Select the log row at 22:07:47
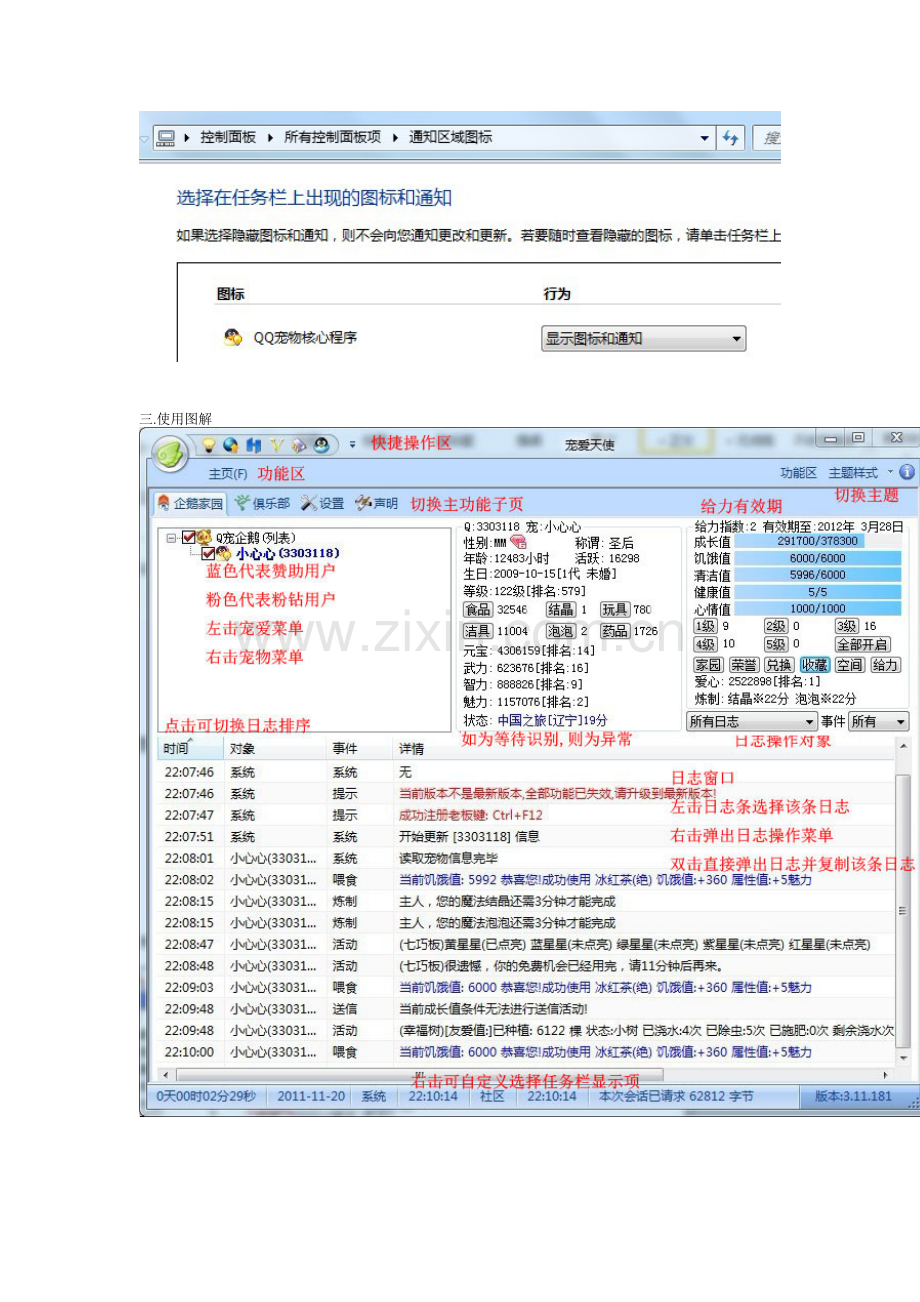The width and height of the screenshot is (920, 1302). coord(527,815)
